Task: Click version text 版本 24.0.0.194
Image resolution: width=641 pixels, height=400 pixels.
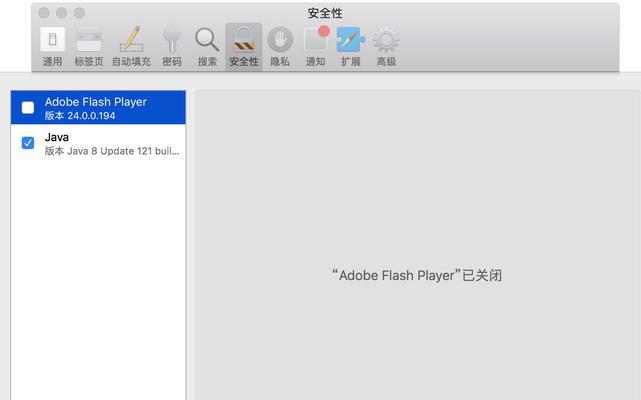Action: (80, 116)
